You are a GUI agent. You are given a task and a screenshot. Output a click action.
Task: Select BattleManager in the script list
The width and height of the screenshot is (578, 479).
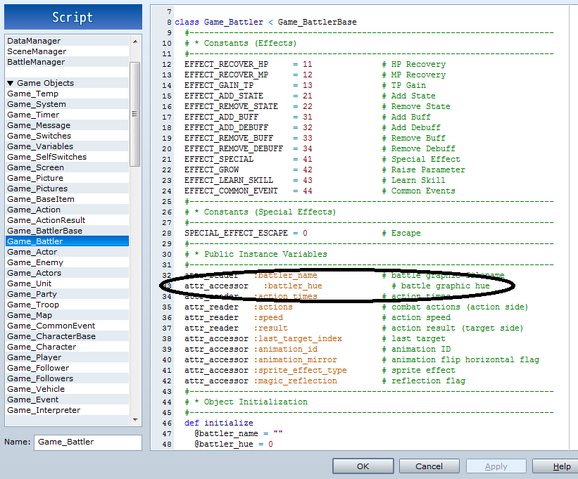click(x=67, y=62)
